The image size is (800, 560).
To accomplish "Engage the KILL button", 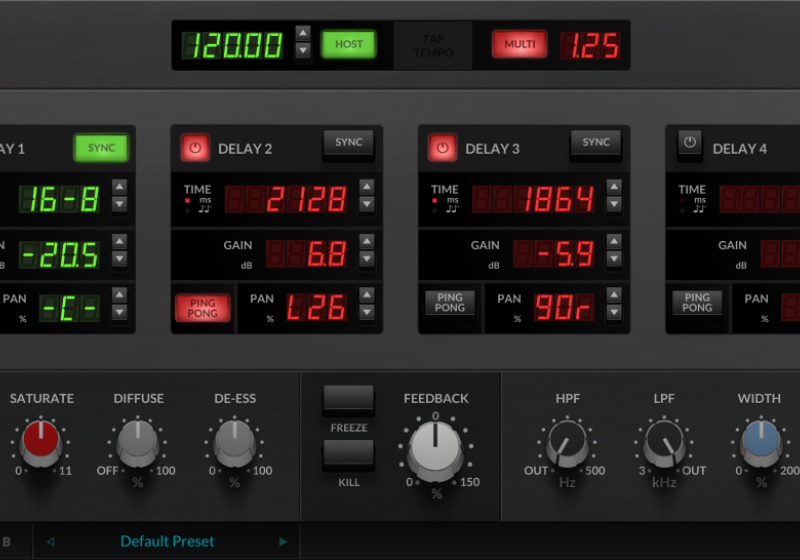I will (x=348, y=453).
